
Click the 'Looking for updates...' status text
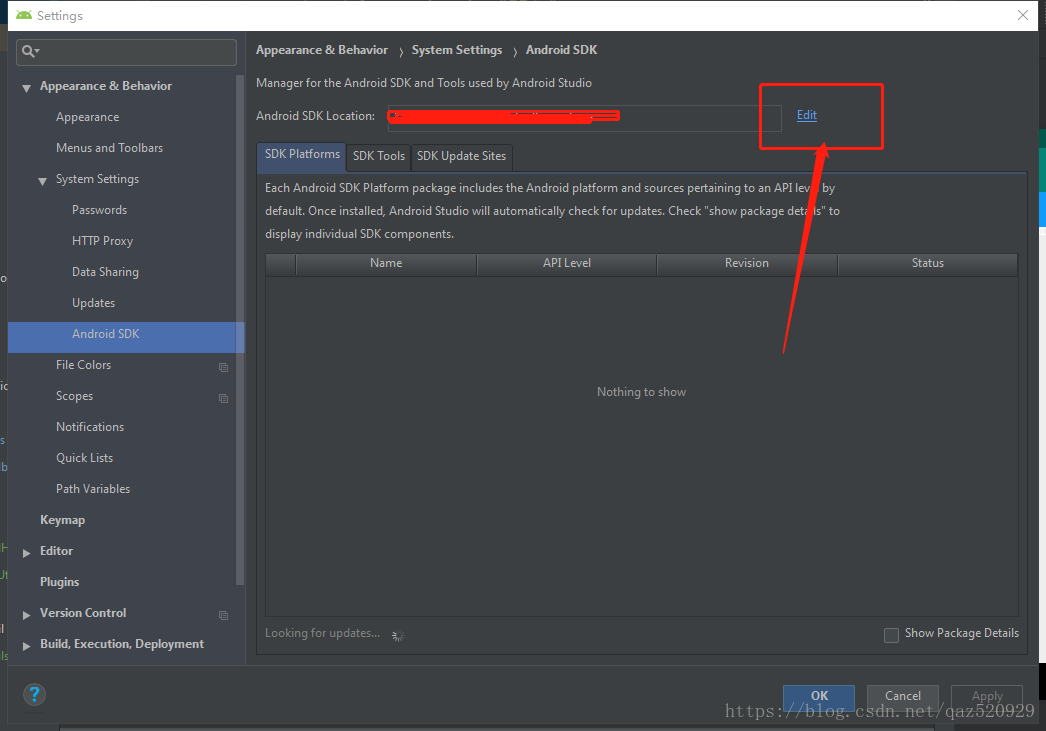322,633
